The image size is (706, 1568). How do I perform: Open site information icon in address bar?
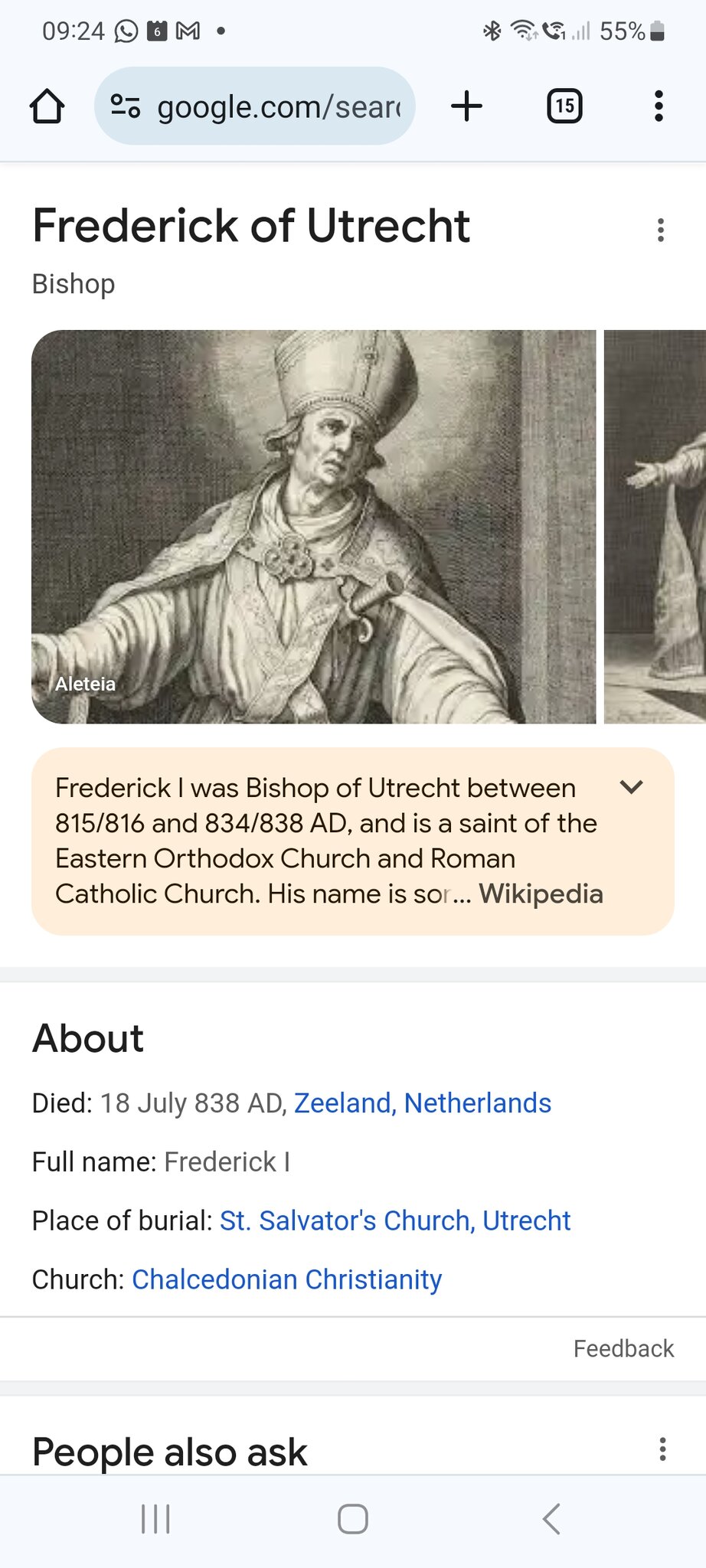(x=125, y=106)
